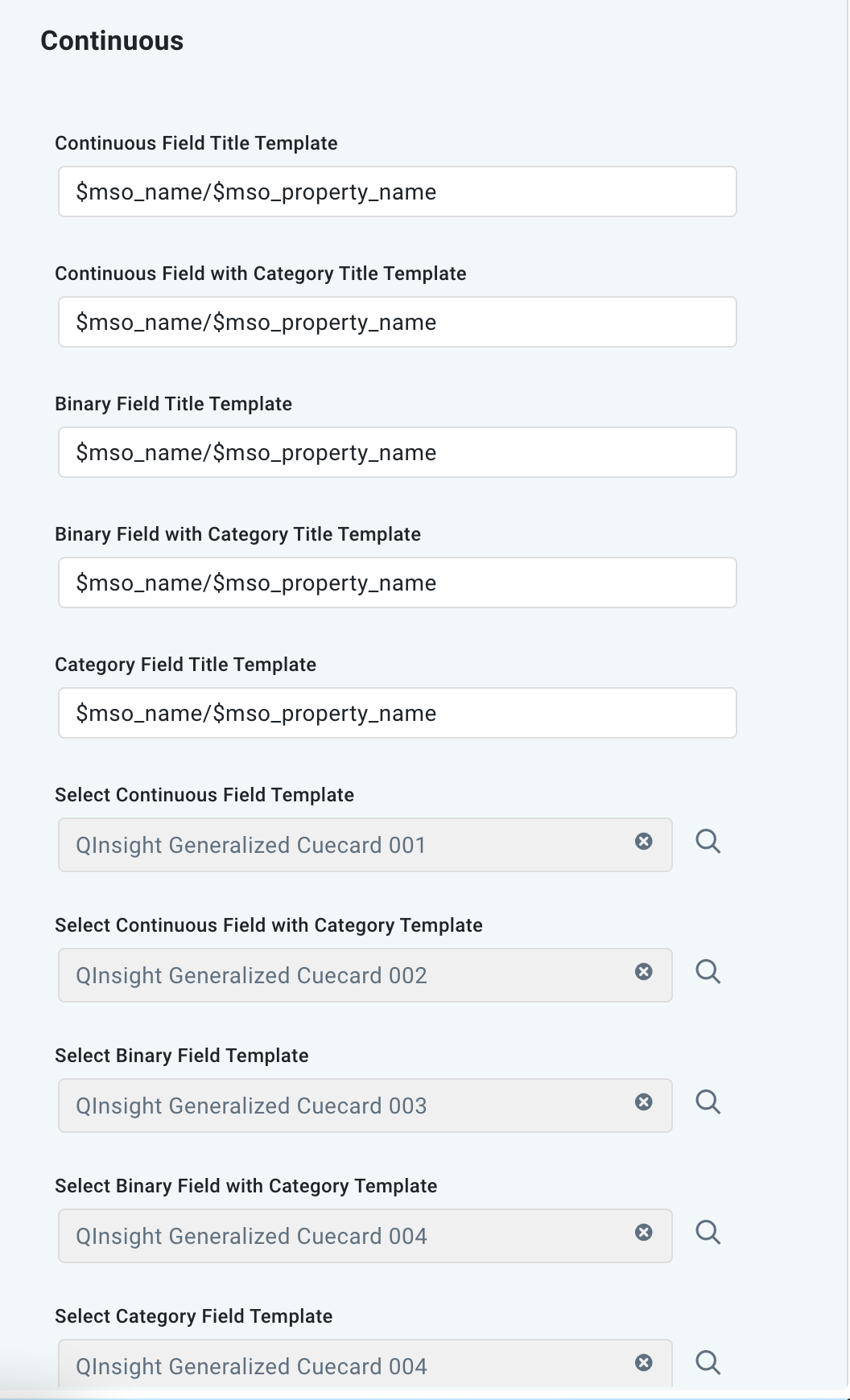Open search for Select Category Field Template
The width and height of the screenshot is (850, 1400).
[x=708, y=1363]
